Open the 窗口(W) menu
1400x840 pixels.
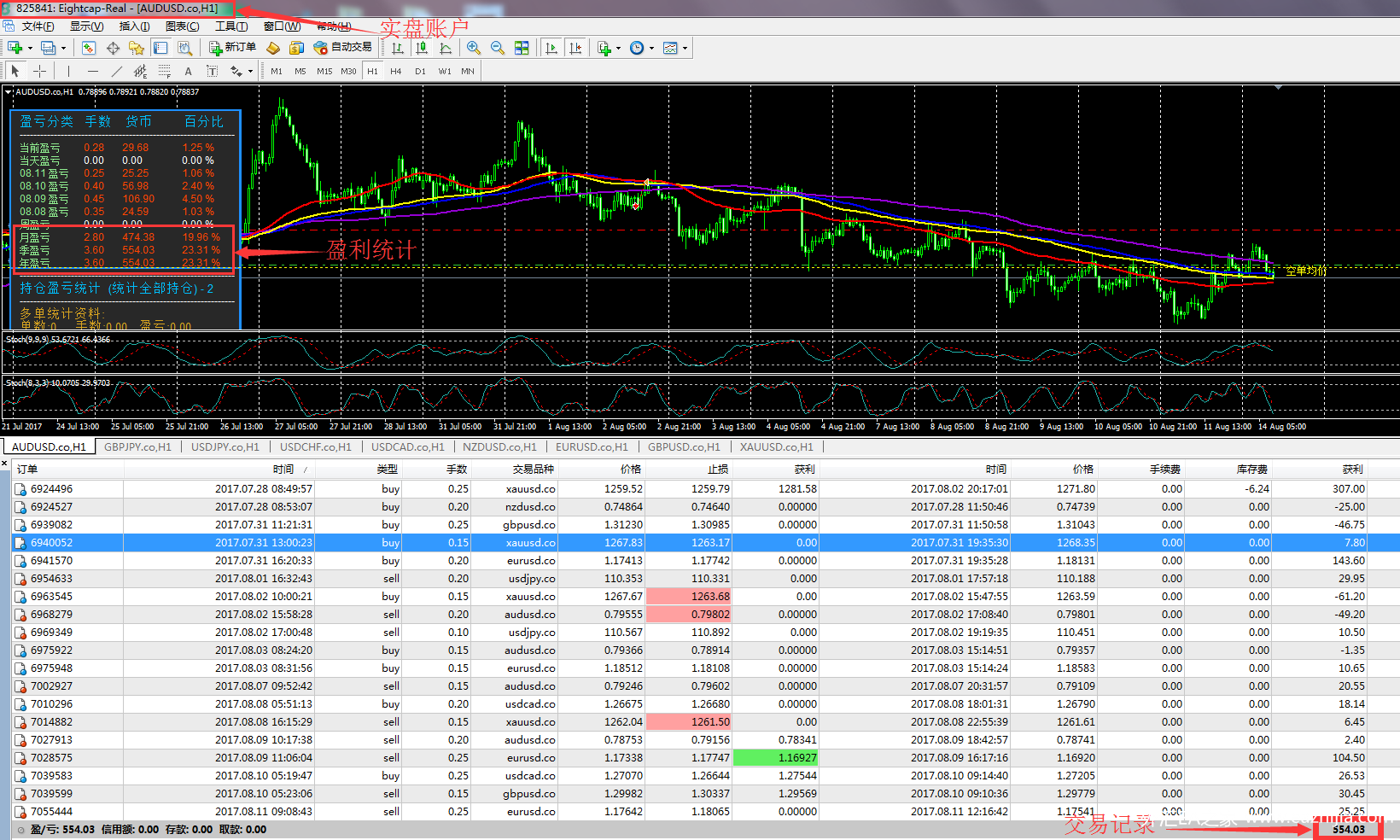tap(282, 26)
